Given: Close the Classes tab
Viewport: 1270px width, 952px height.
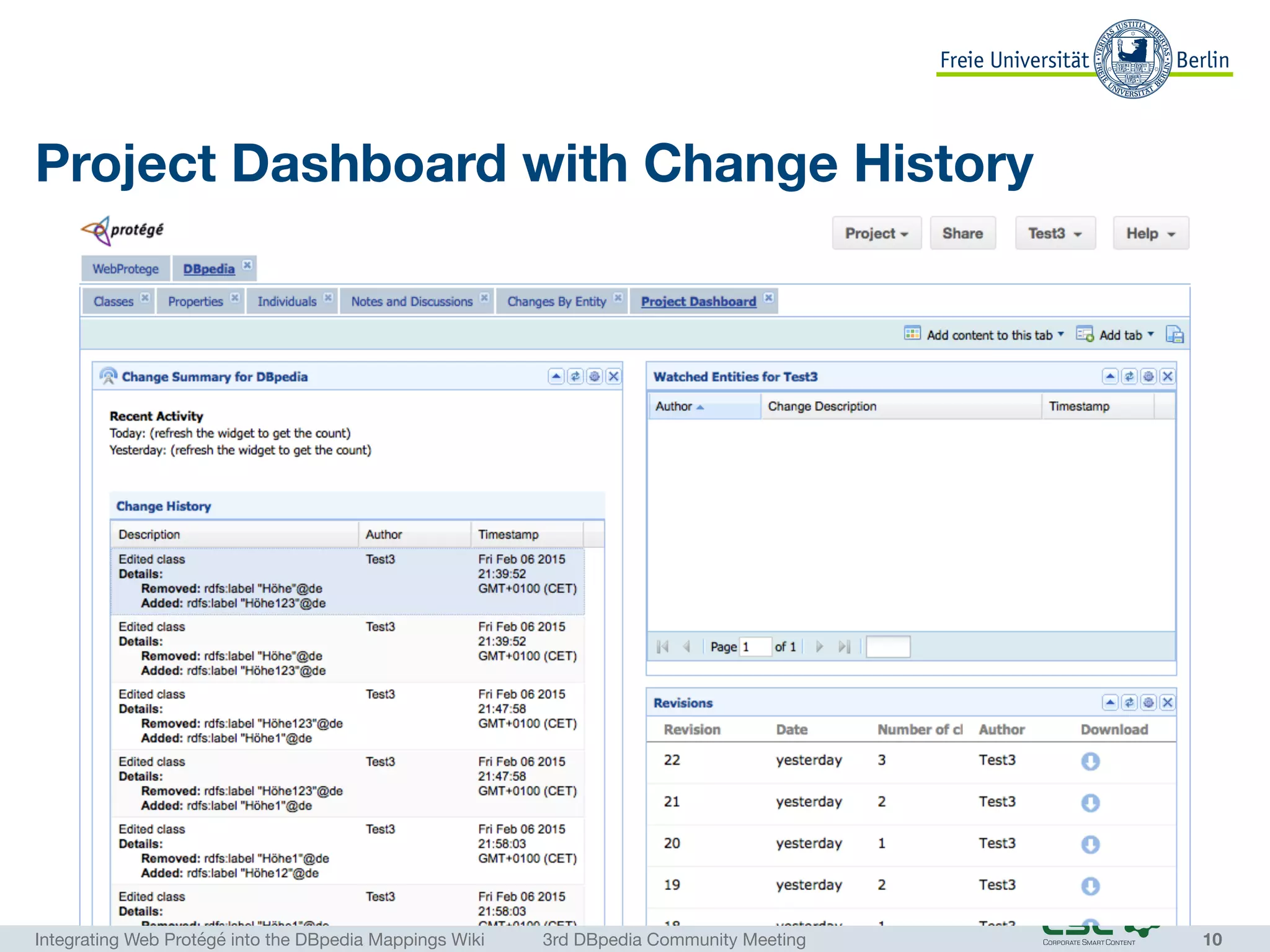Looking at the screenshot, I should pos(144,298).
